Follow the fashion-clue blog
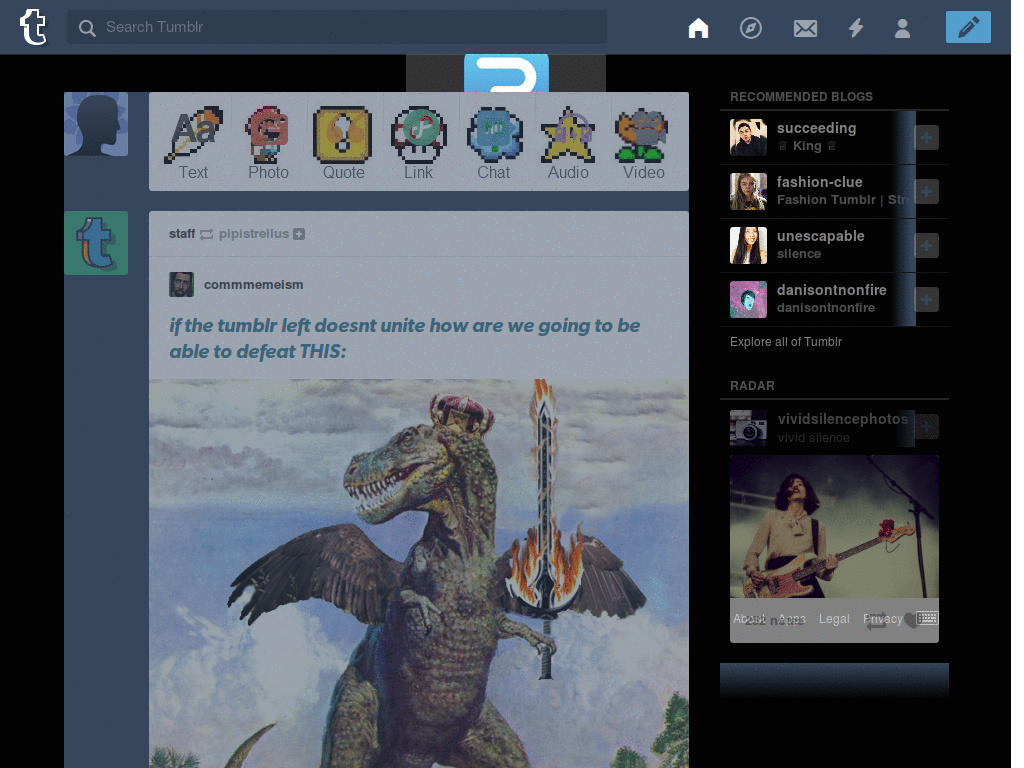Viewport: 1024px width, 768px height. click(x=926, y=191)
